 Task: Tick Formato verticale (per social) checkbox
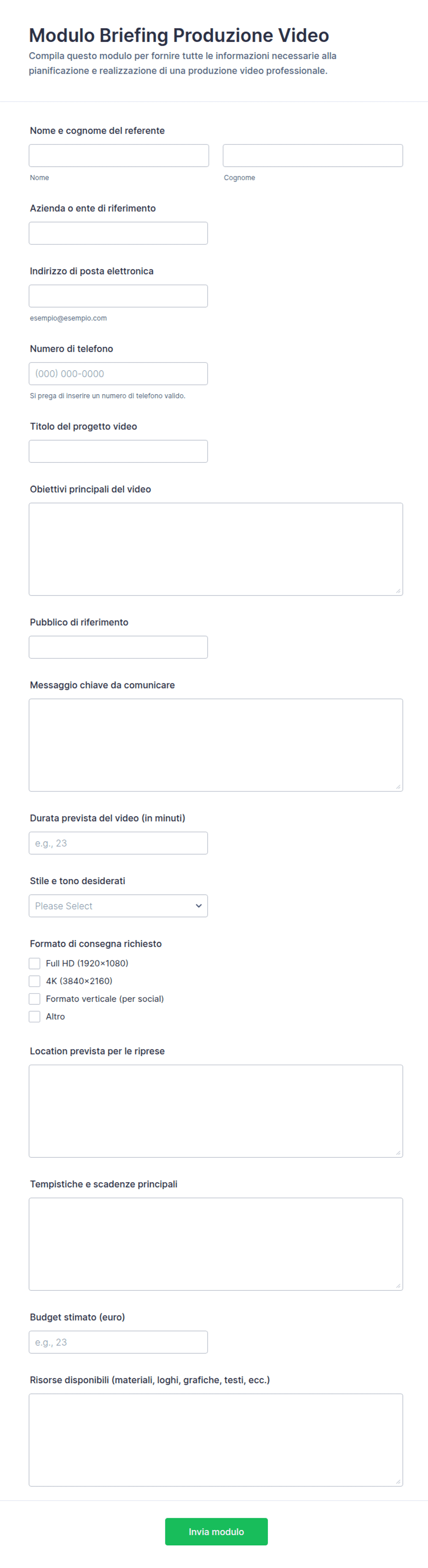click(x=35, y=999)
